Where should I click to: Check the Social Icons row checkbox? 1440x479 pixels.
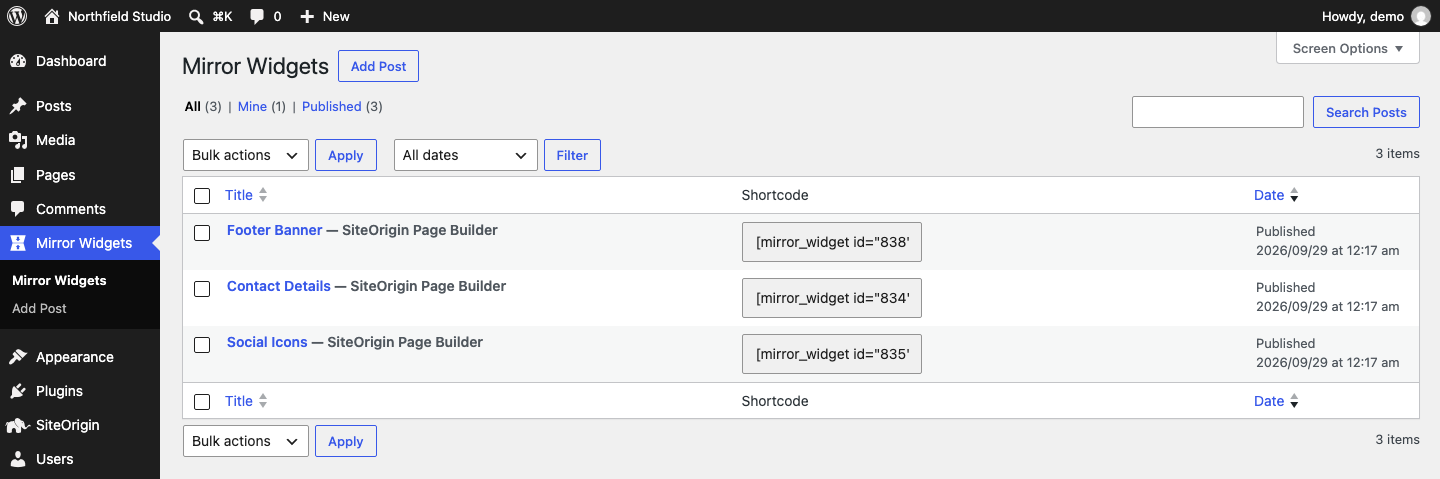(x=202, y=345)
